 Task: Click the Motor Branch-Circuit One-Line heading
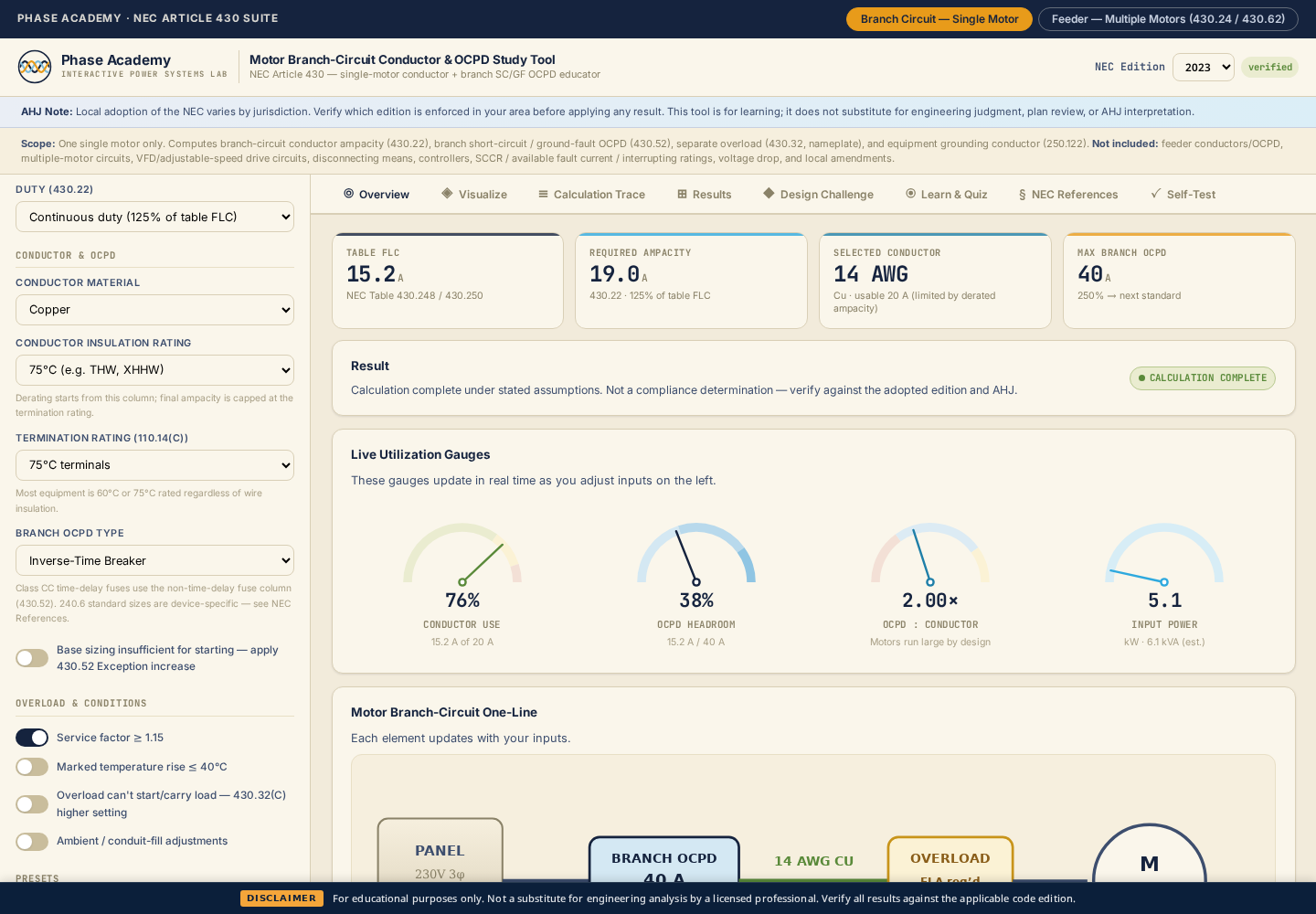coord(444,712)
